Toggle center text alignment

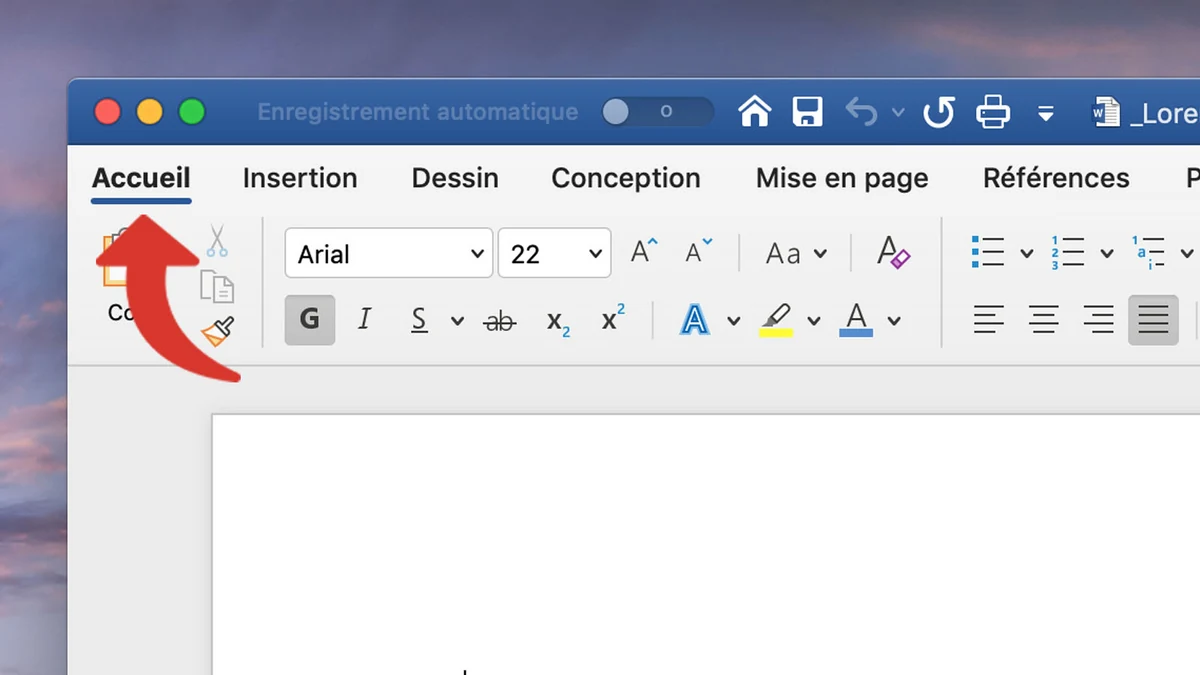click(1043, 319)
